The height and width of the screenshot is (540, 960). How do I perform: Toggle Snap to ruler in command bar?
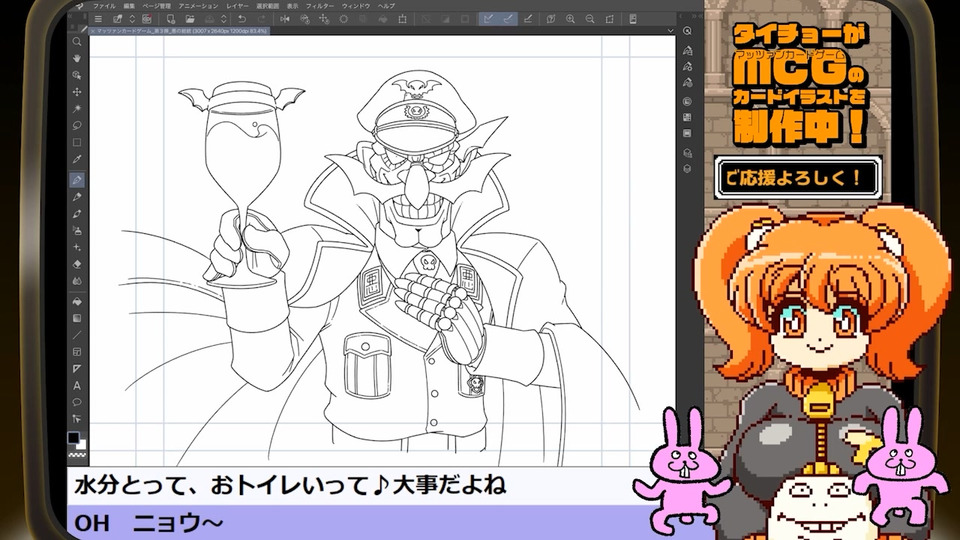pos(489,19)
